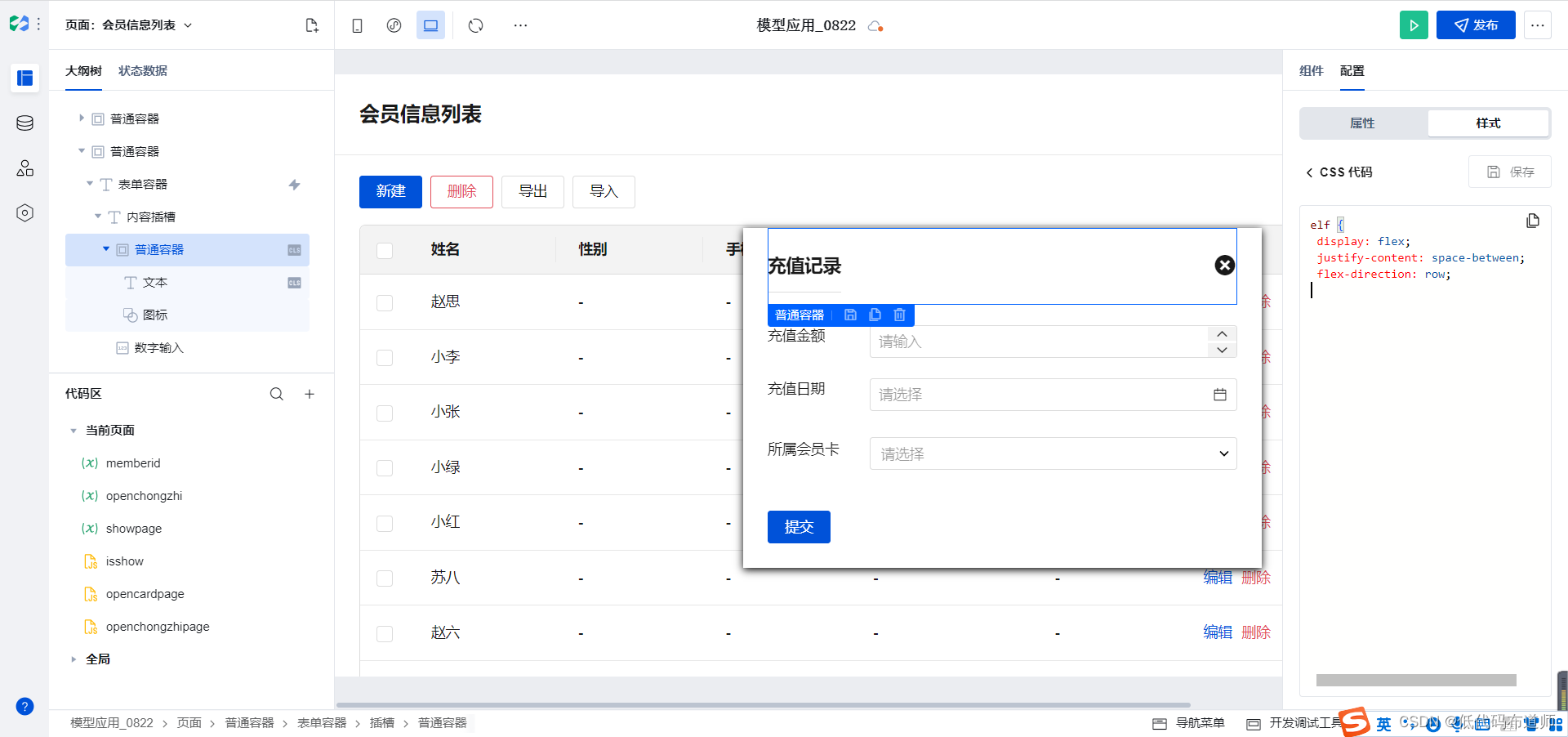Viewport: 1568px width, 737px height.
Task: Click the refresh canvas icon
Action: tap(476, 25)
